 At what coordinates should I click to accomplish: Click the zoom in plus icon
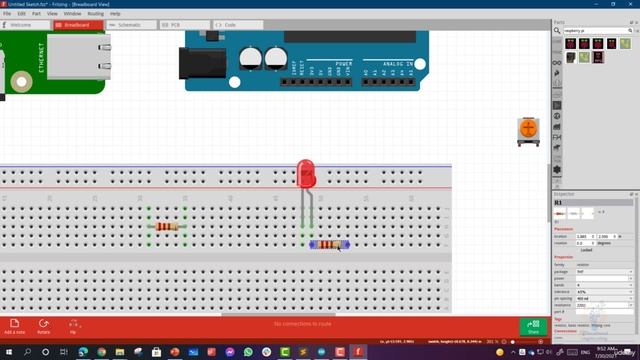(541, 342)
